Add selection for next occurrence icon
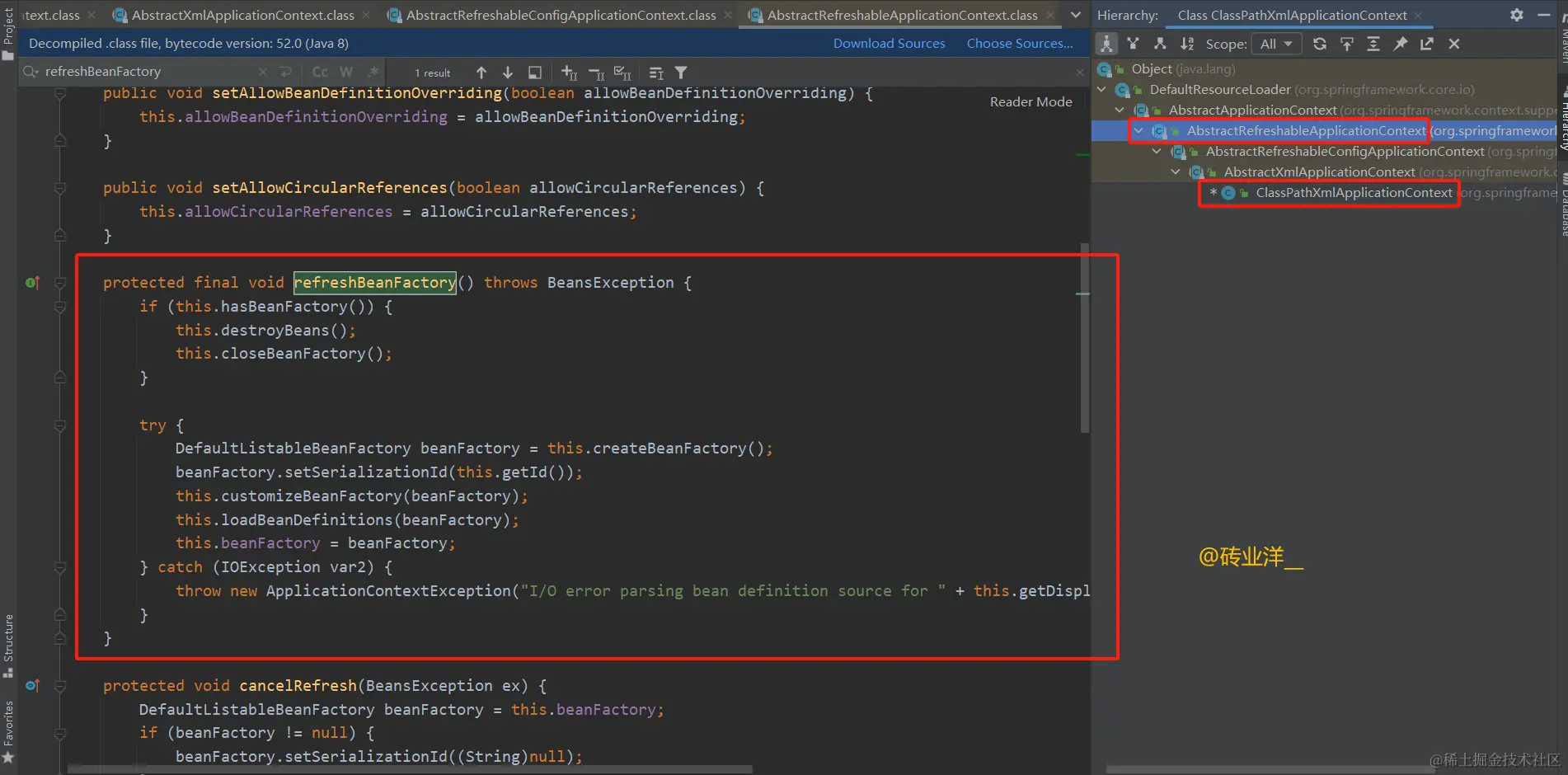Image resolution: width=1568 pixels, height=775 pixels. pyautogui.click(x=569, y=73)
